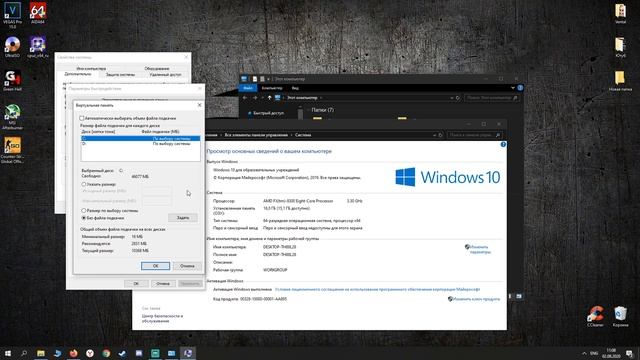
Task: Click the Windows Start button
Action: [x=8, y=353]
